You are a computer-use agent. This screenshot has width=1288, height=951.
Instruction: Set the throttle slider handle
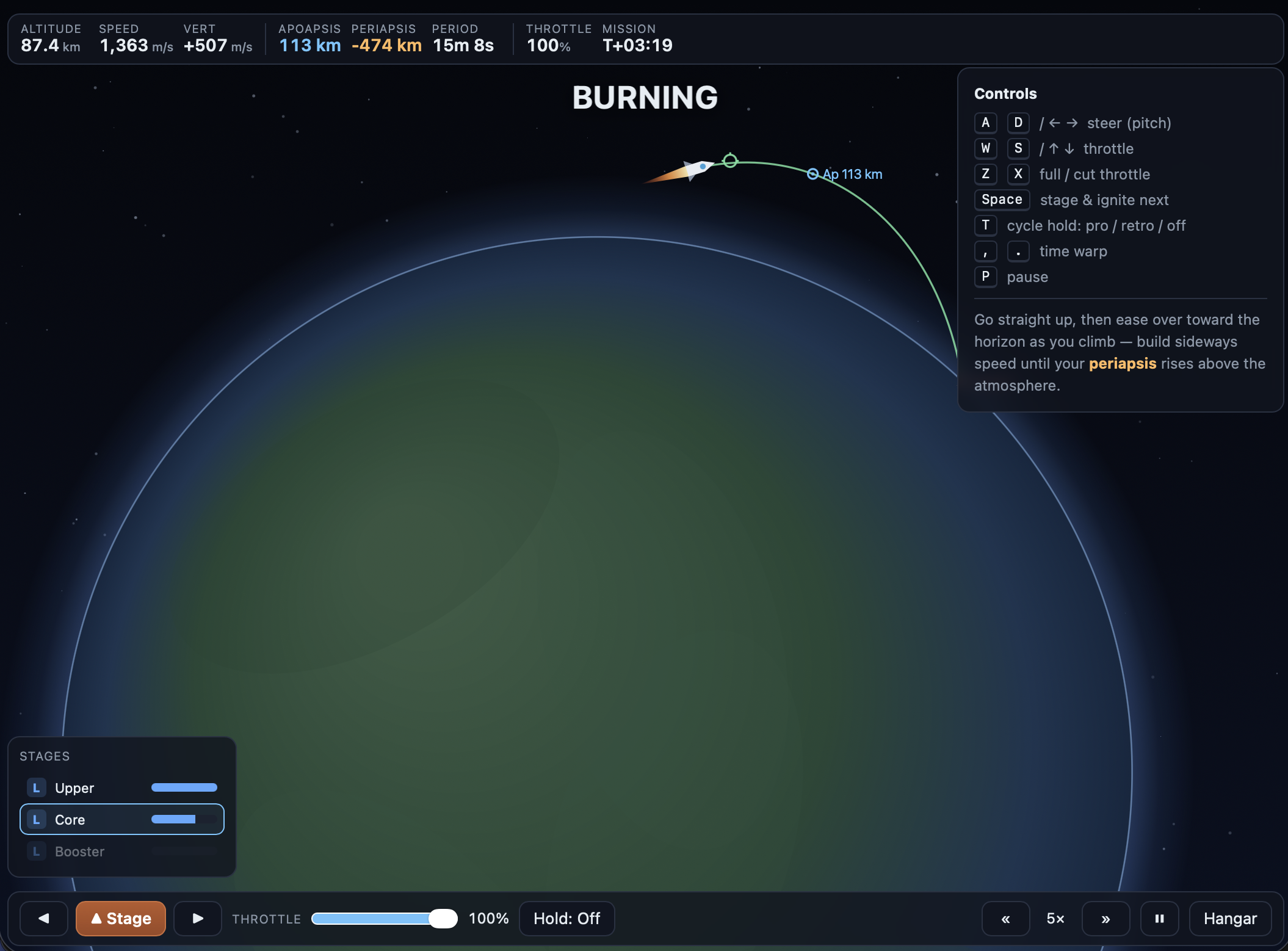tap(443, 918)
